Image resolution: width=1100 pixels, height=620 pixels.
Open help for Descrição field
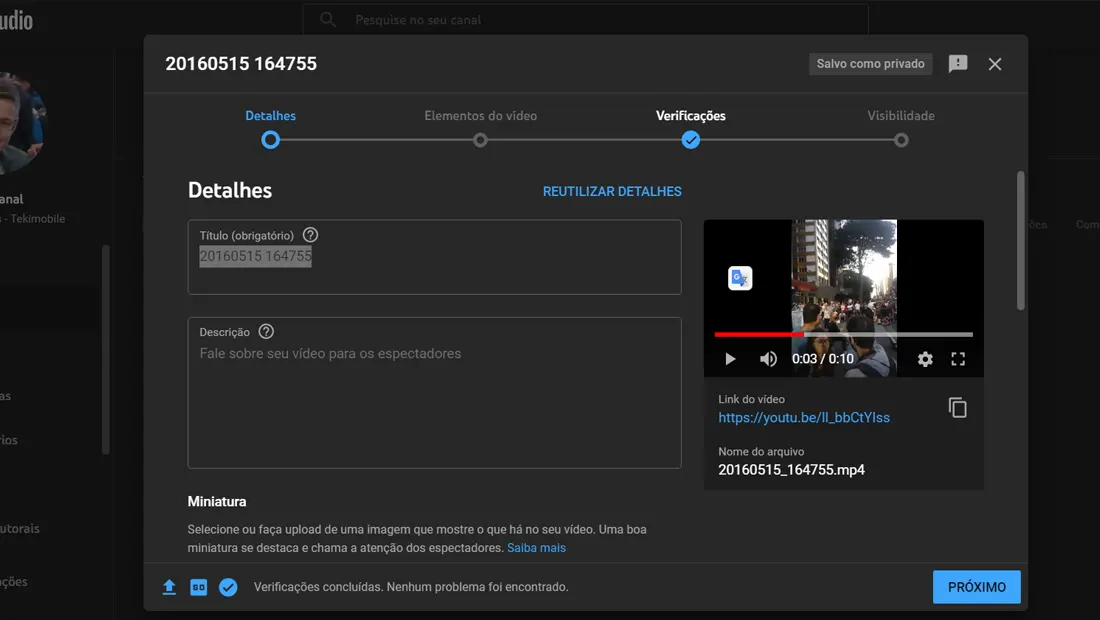266,332
